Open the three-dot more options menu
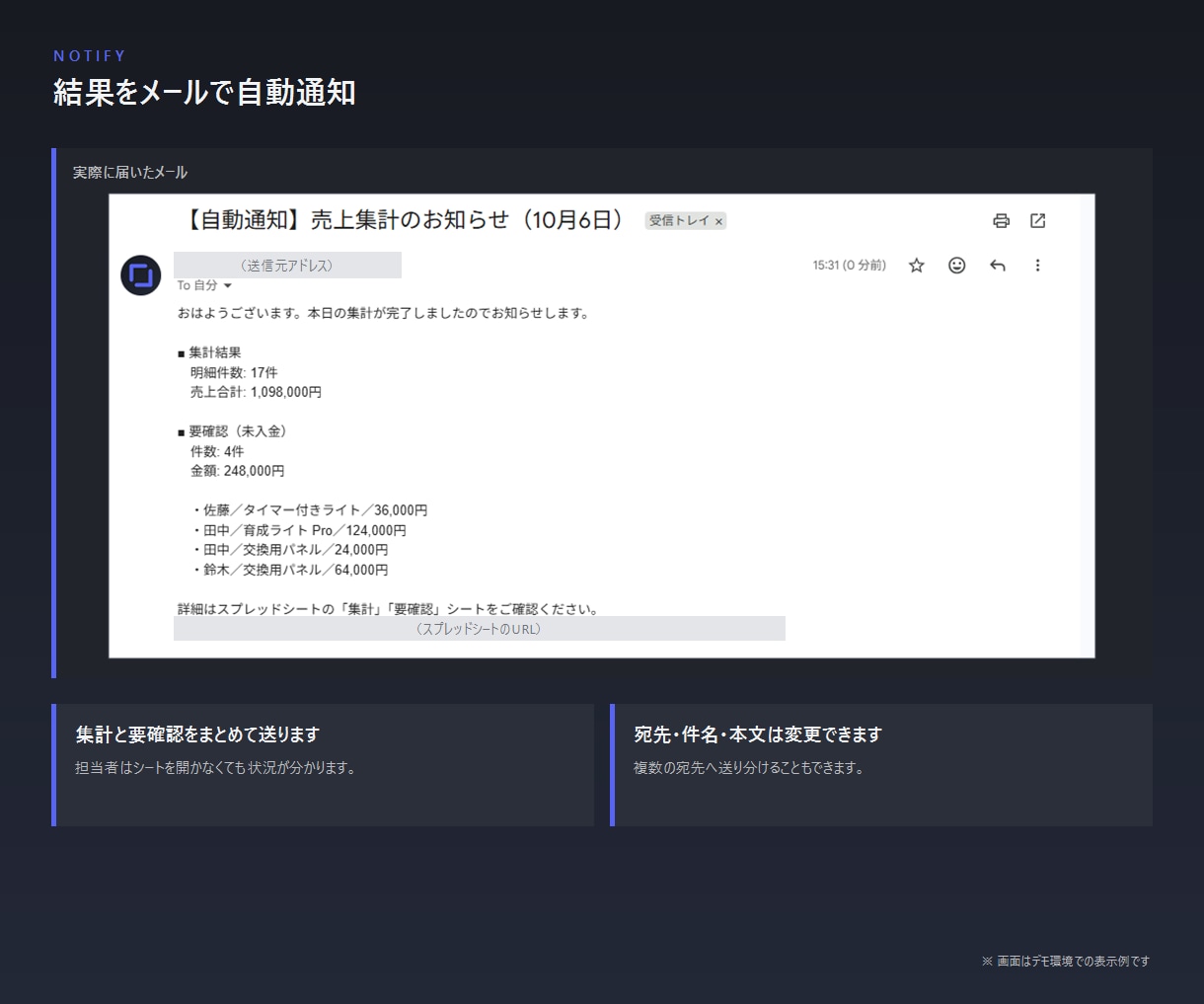This screenshot has height=1004, width=1204. click(x=1037, y=266)
